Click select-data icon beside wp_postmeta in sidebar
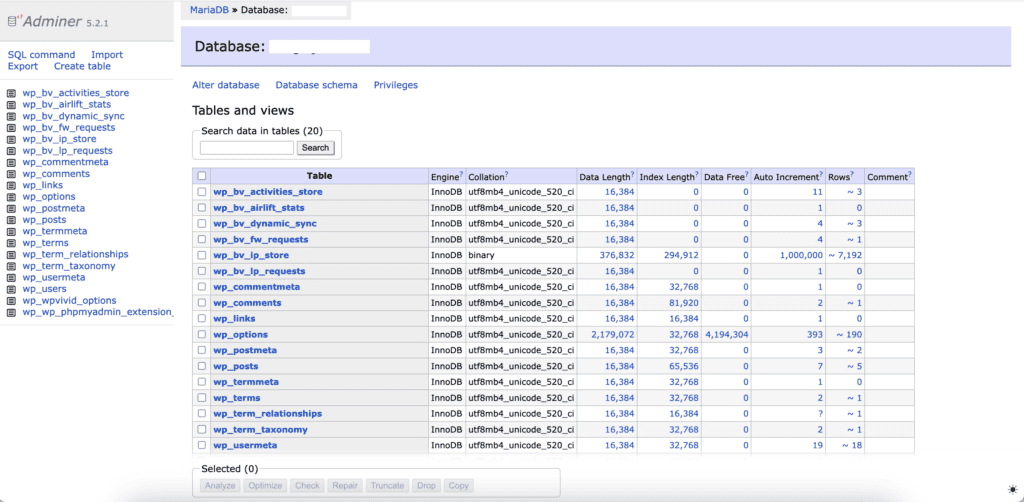Image resolution: width=1024 pixels, height=502 pixels. pos(11,208)
